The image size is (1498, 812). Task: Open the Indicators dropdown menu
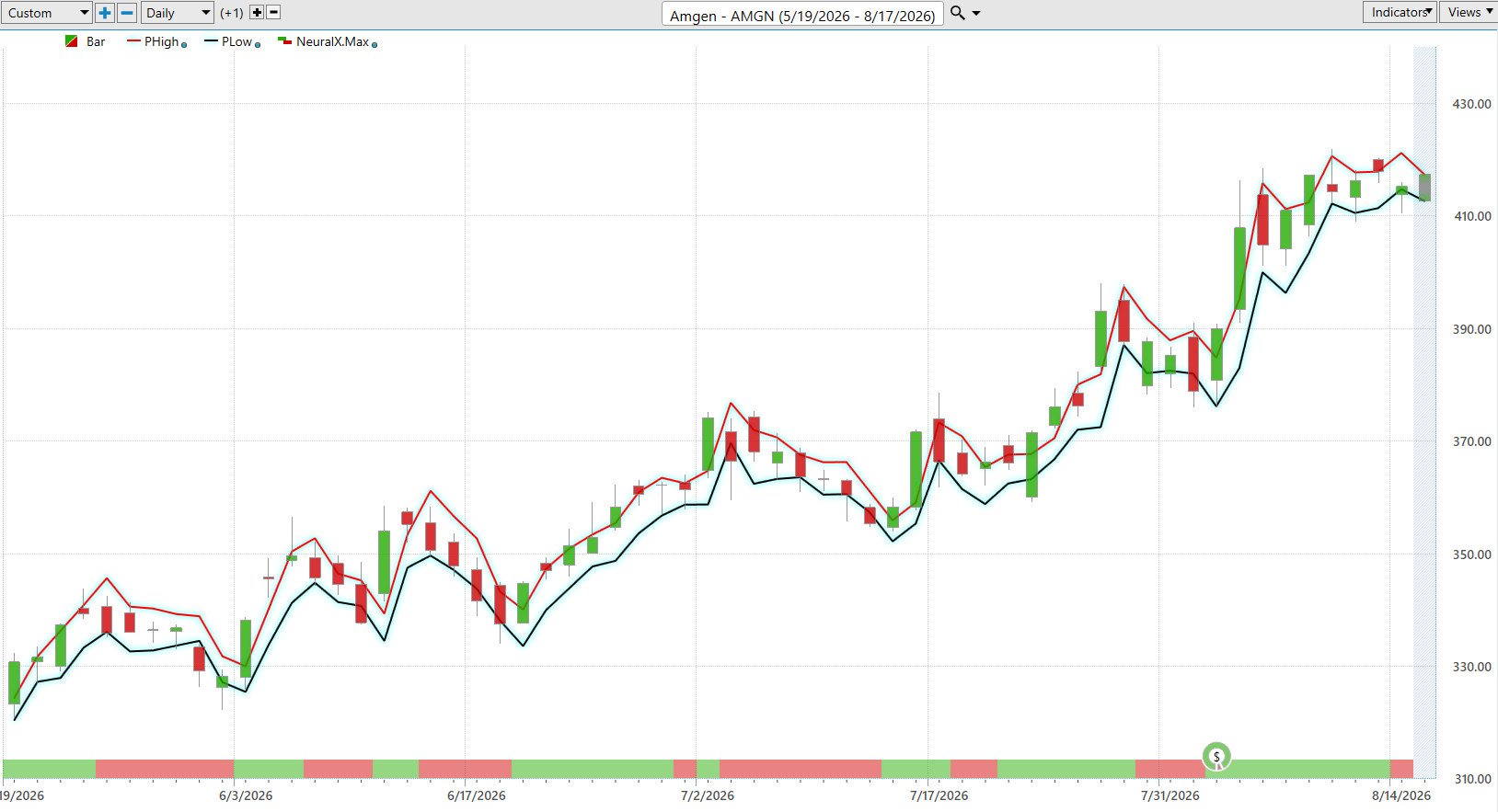coord(1400,12)
